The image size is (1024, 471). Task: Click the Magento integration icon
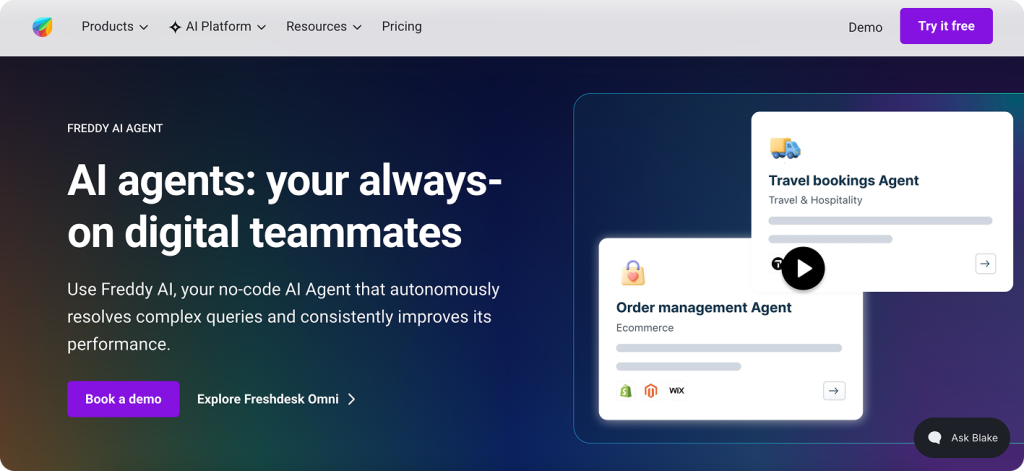[x=650, y=391]
